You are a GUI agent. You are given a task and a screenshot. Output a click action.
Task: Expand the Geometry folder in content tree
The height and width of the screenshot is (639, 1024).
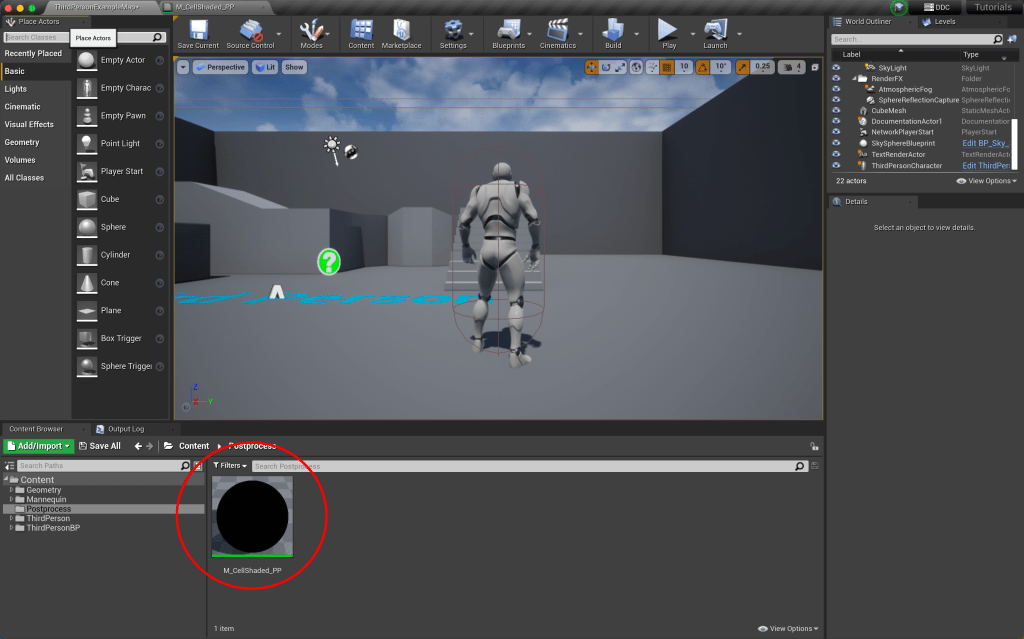pos(11,490)
